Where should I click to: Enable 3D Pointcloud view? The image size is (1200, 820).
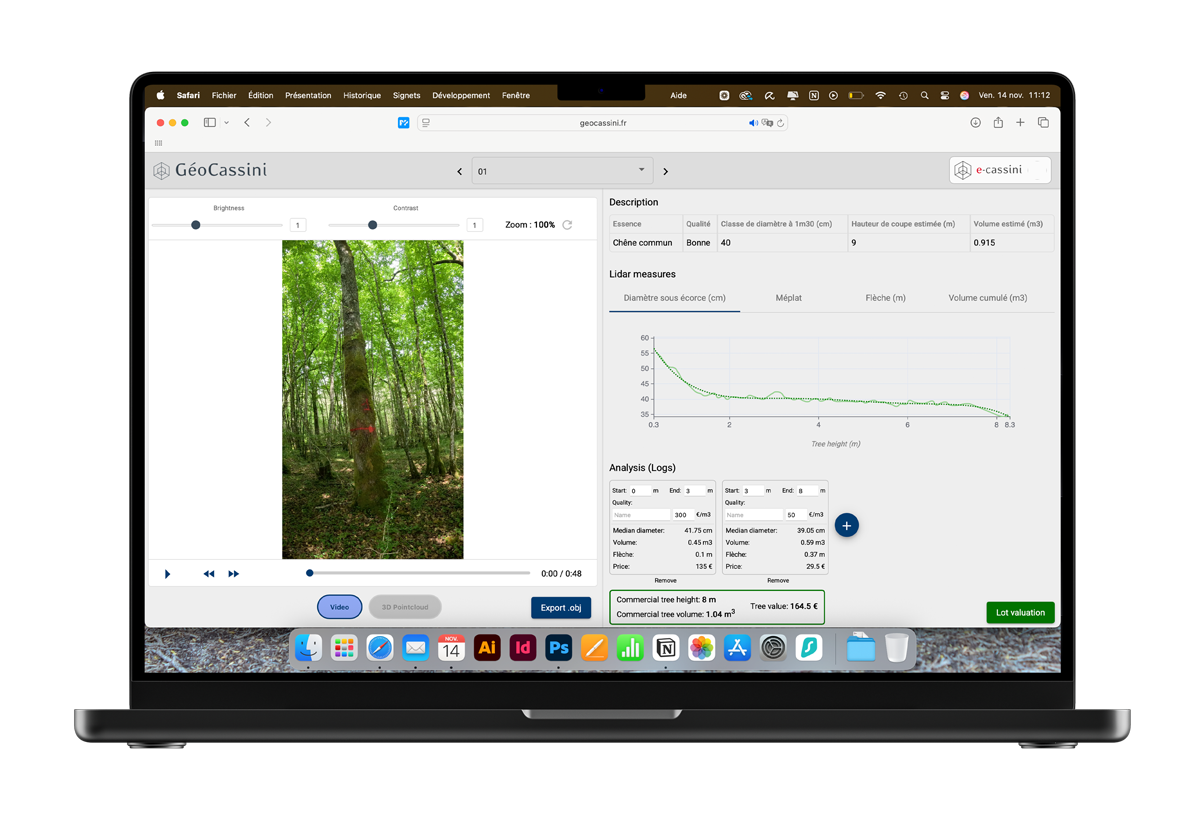click(404, 607)
